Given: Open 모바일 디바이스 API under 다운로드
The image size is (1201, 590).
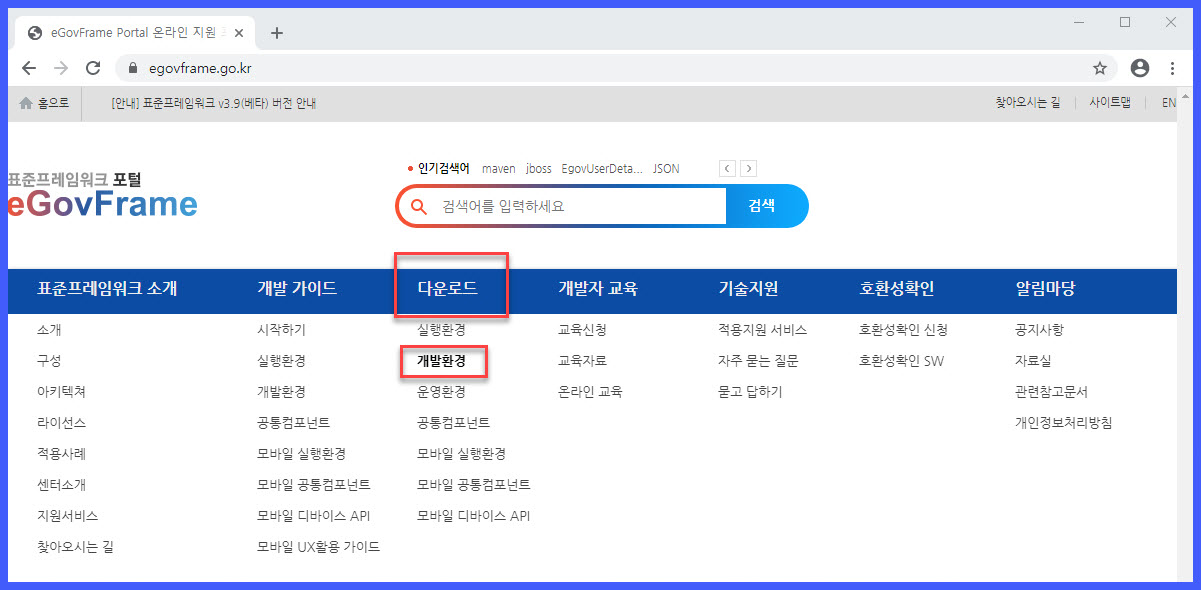Looking at the screenshot, I should [x=473, y=516].
